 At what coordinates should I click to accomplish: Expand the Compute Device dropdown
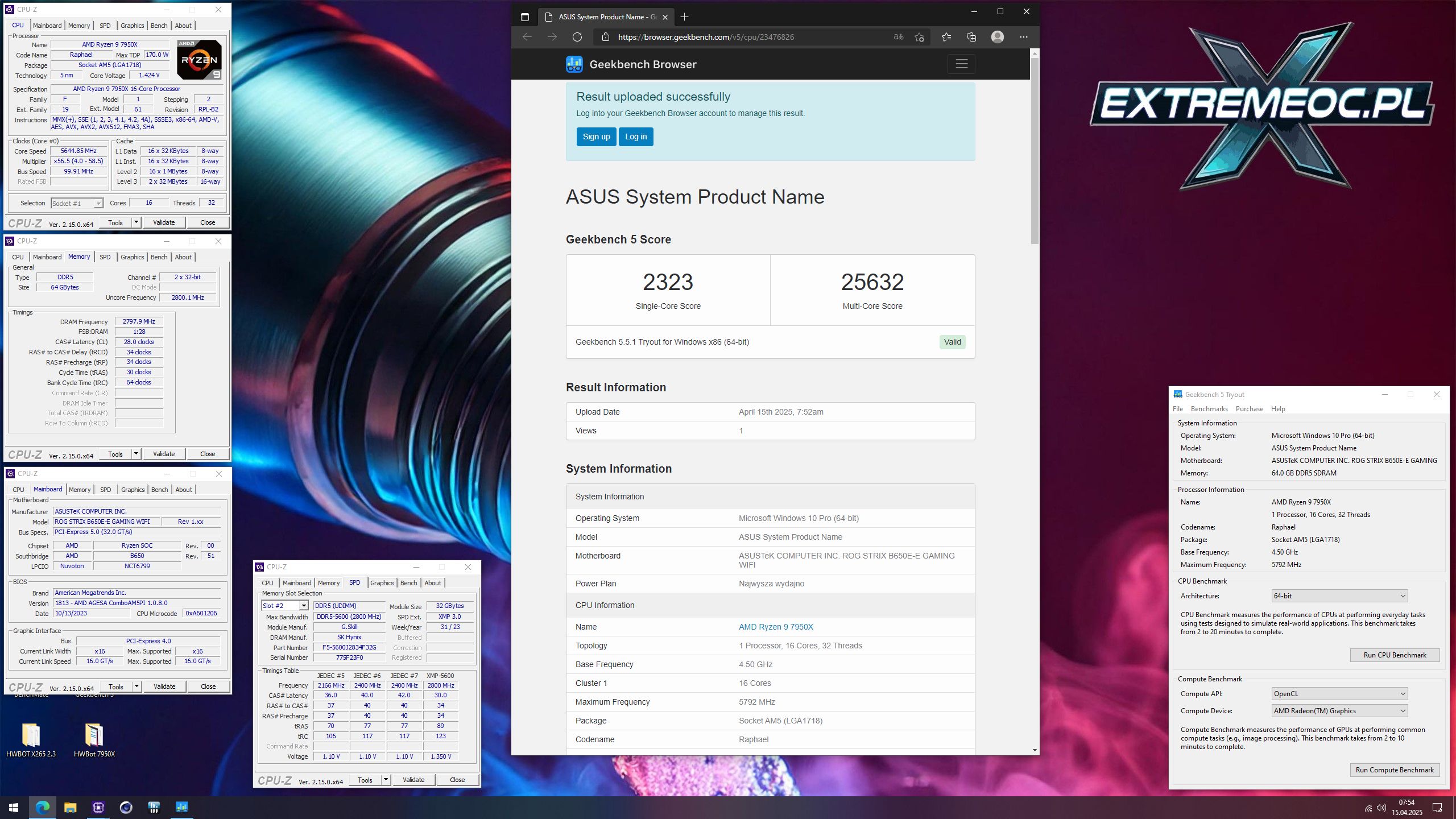click(x=1339, y=711)
